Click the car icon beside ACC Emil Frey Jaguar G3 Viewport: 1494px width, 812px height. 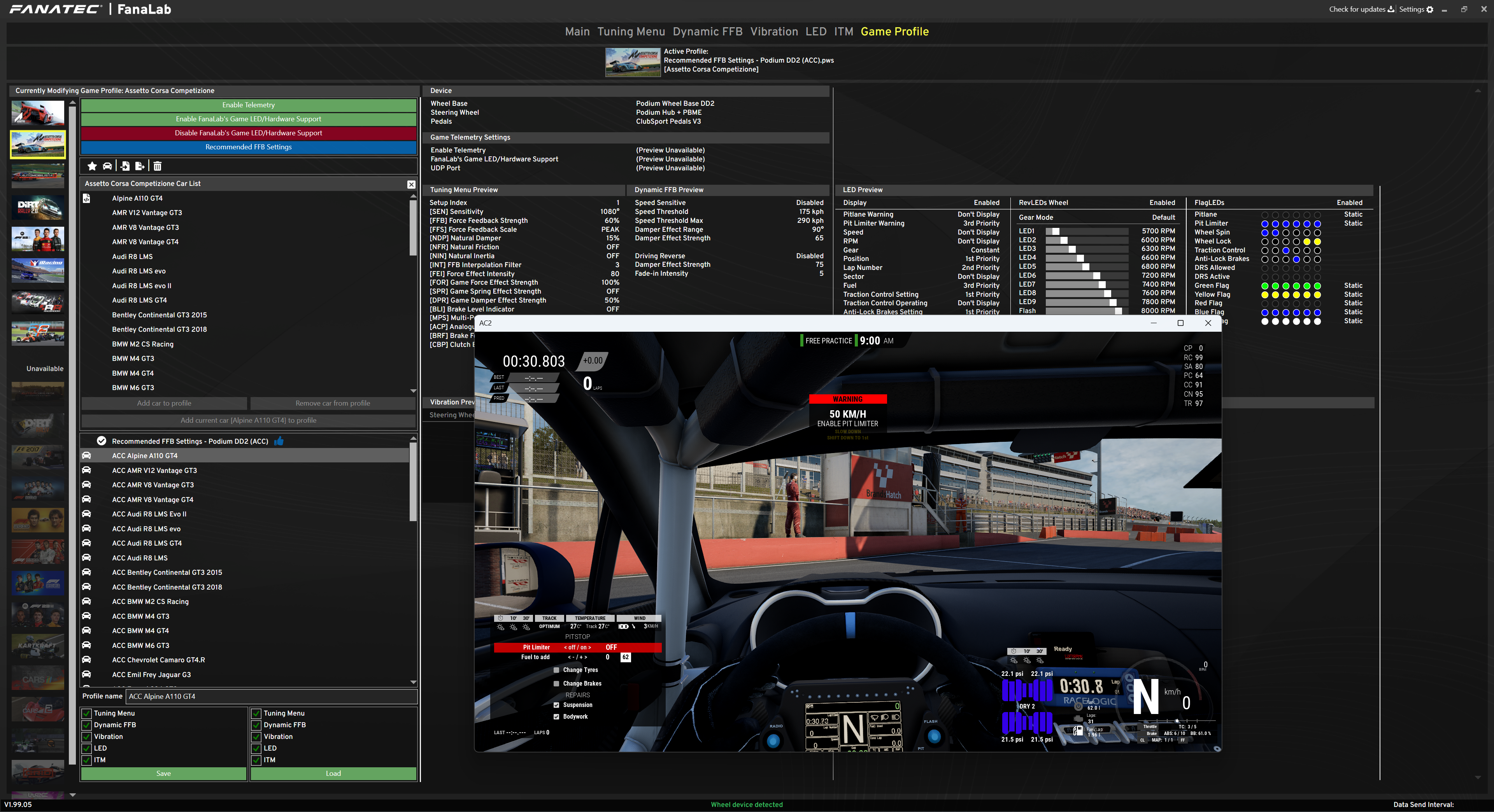click(86, 674)
